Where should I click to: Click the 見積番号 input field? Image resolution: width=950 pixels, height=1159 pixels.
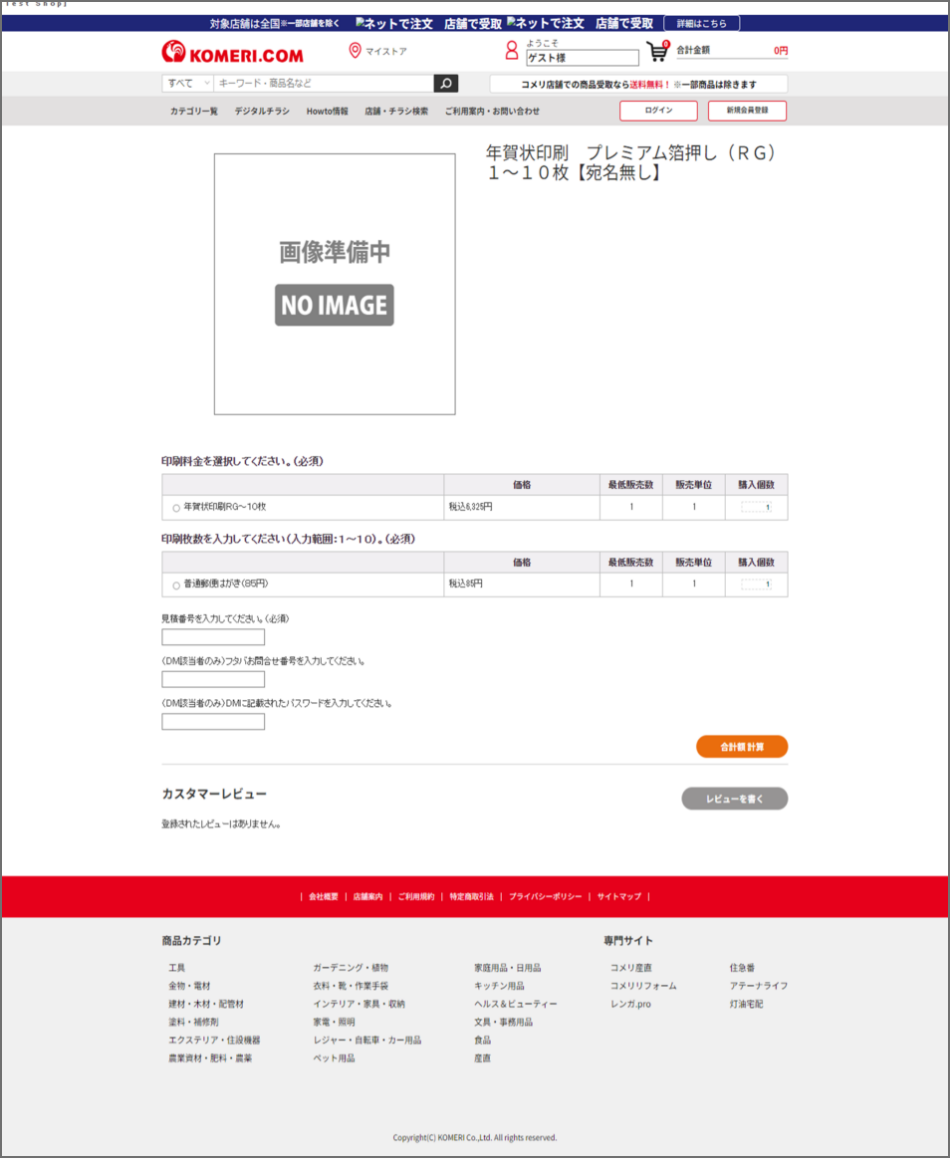[x=213, y=637]
